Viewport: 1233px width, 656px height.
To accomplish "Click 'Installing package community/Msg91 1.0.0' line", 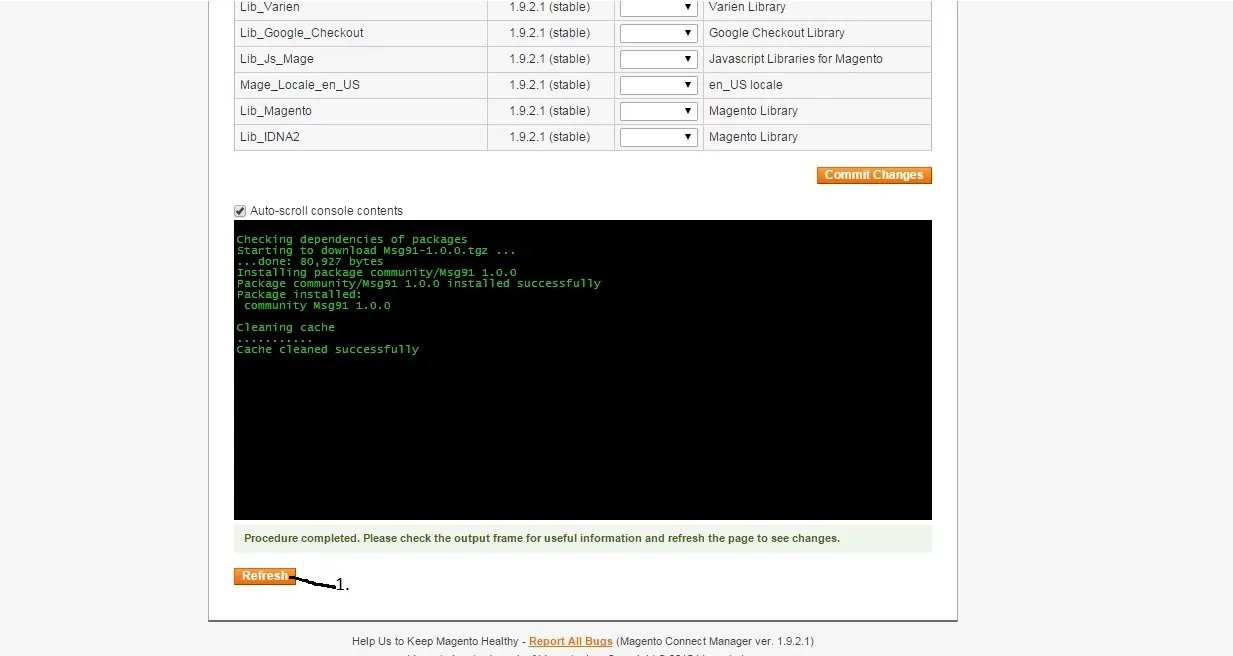I will 376,273.
